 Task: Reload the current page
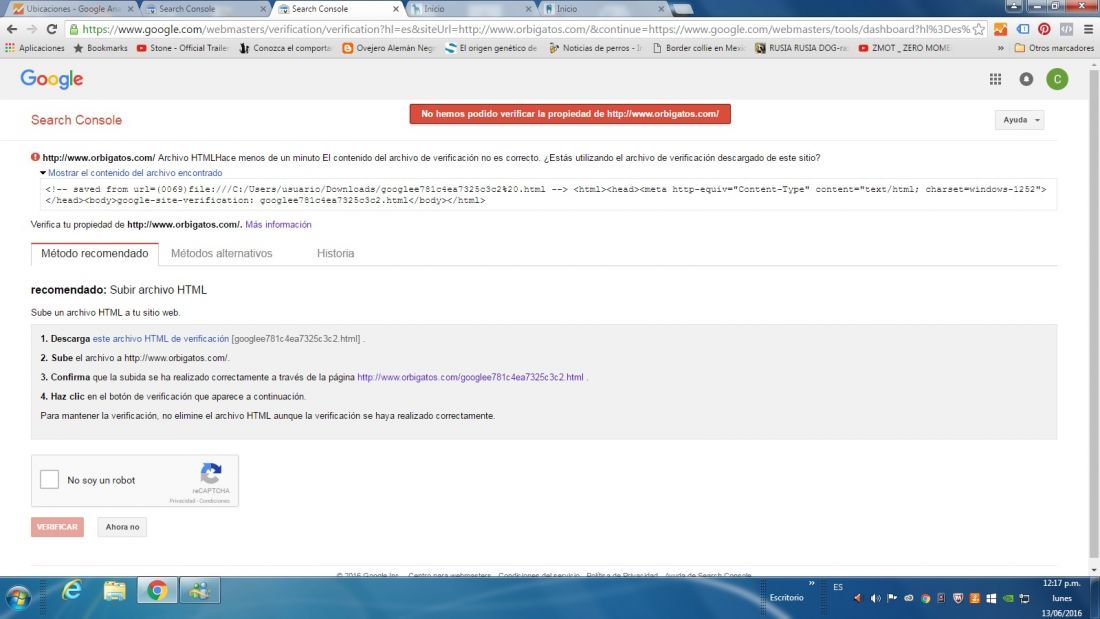[x=52, y=29]
